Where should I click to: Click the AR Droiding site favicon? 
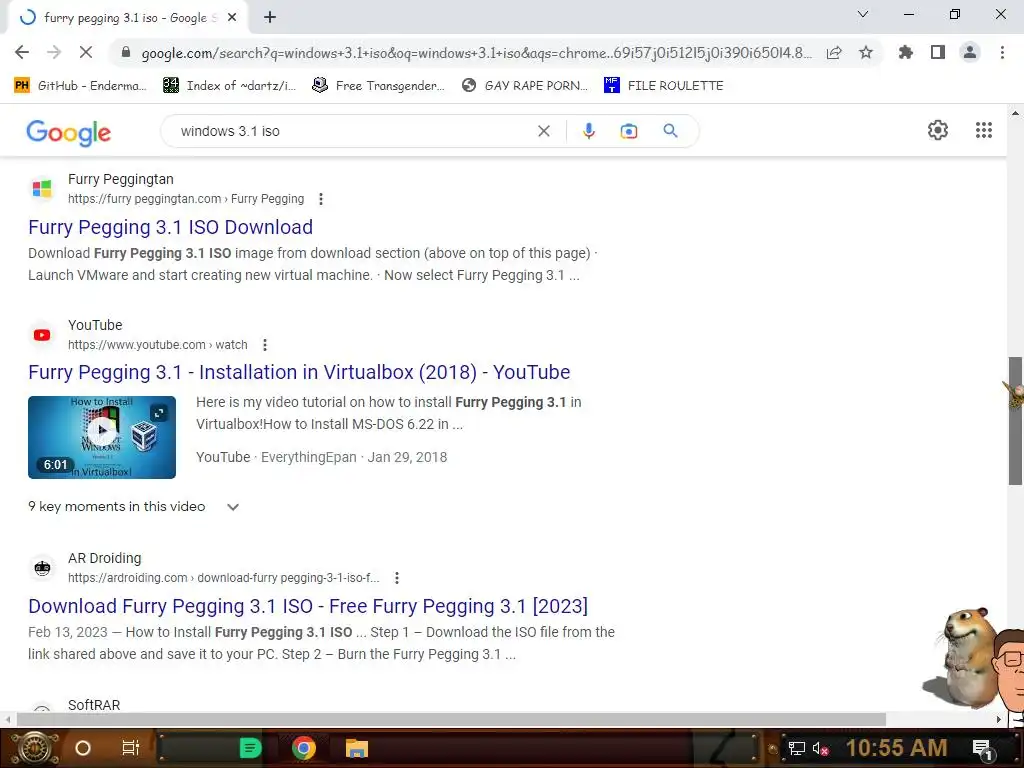[42, 568]
